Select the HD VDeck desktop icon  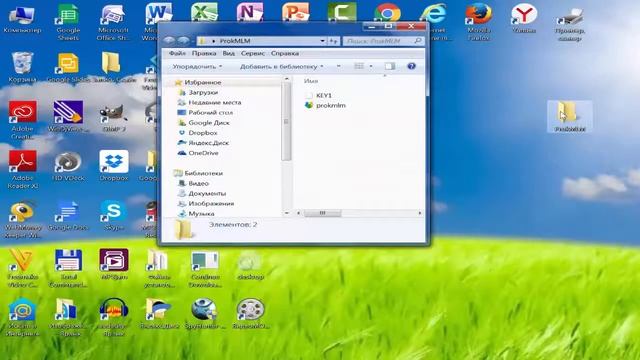point(68,166)
